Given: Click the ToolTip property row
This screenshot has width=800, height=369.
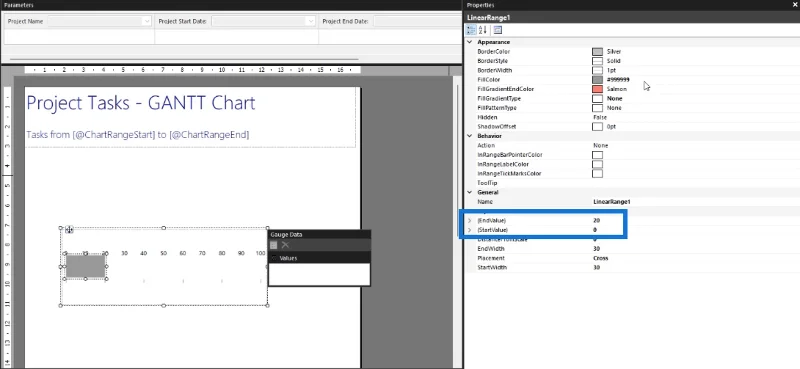Looking at the screenshot, I should click(633, 183).
